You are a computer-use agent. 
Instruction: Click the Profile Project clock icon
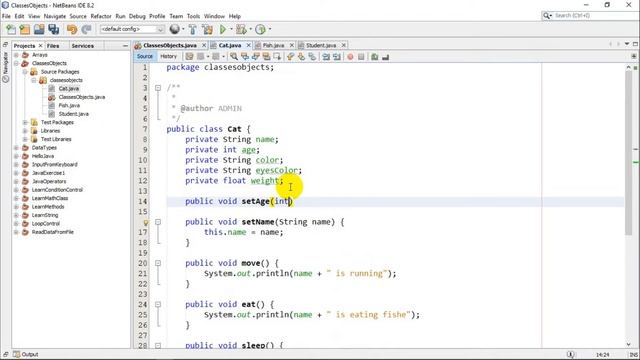point(260,29)
